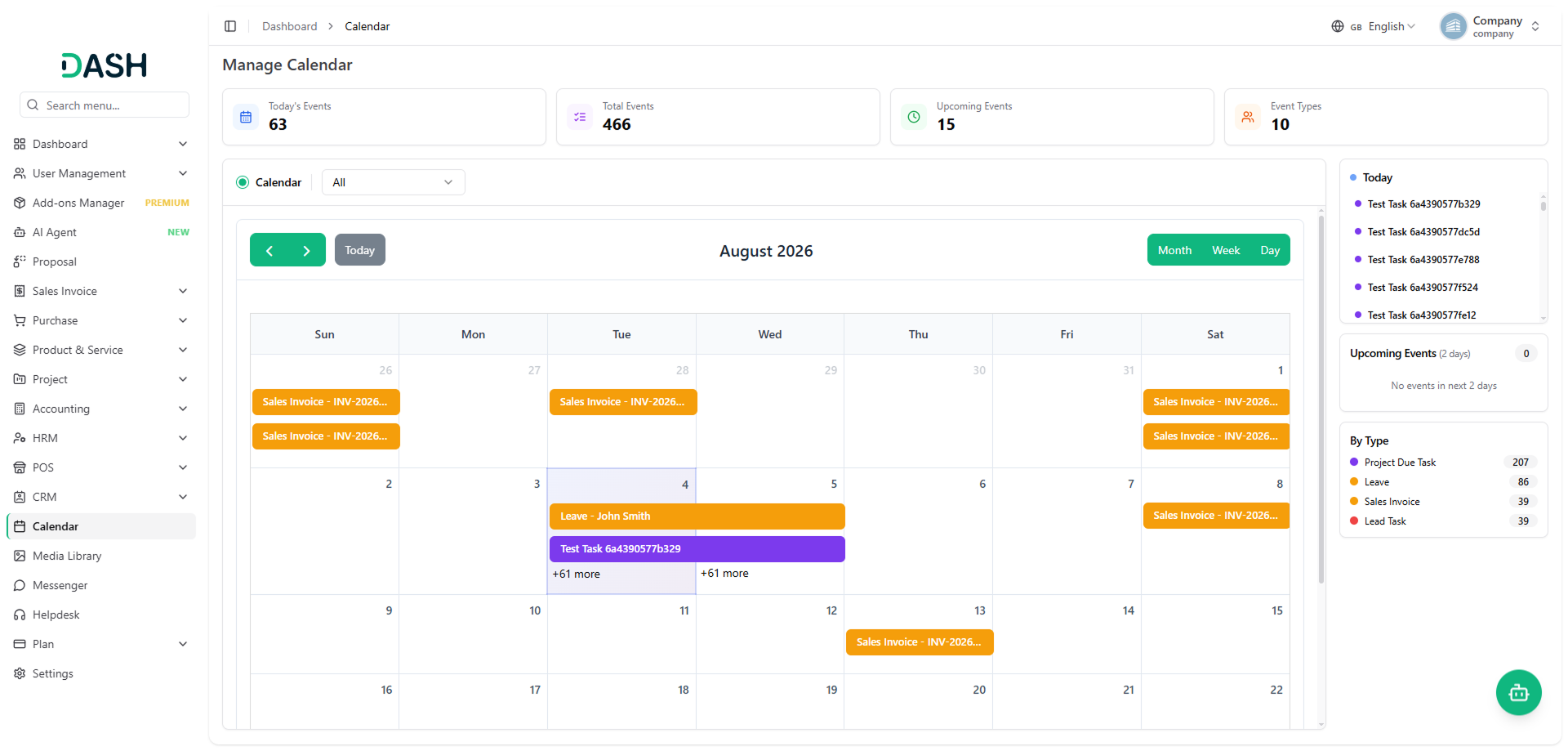The image size is (1568, 751).
Task: Expand the User Management menu
Action: 101,173
